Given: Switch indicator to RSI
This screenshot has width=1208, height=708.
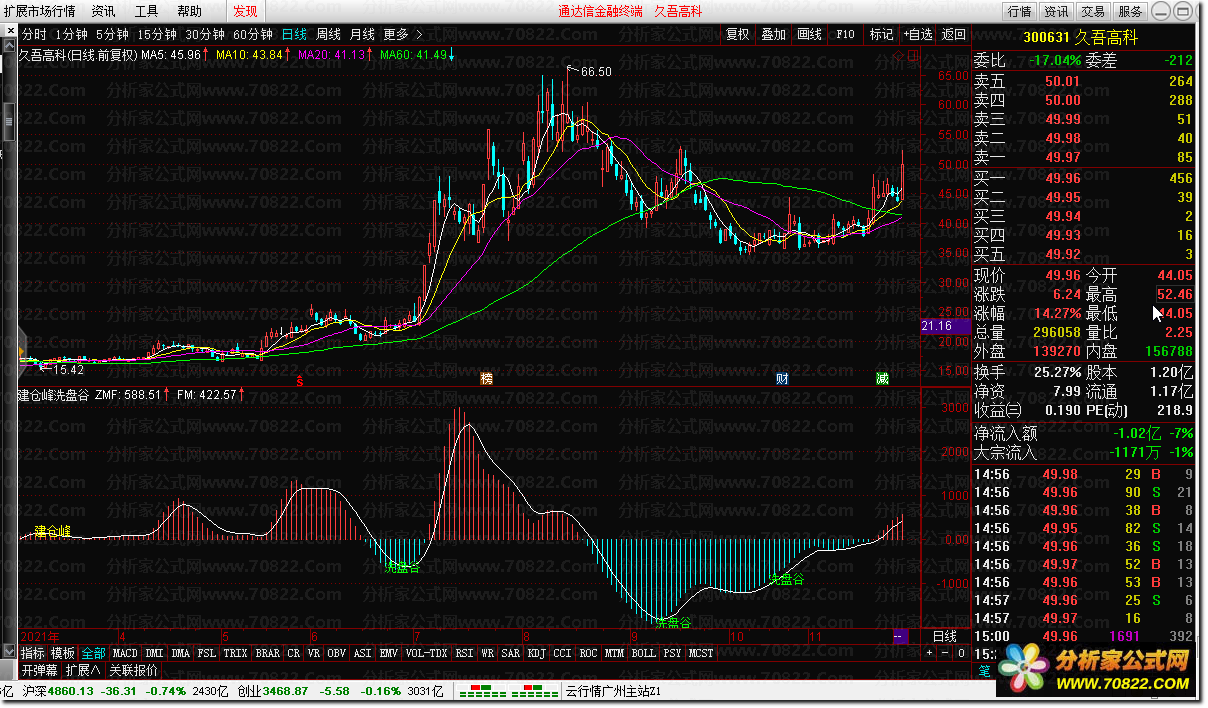Looking at the screenshot, I should pyautogui.click(x=464, y=653).
